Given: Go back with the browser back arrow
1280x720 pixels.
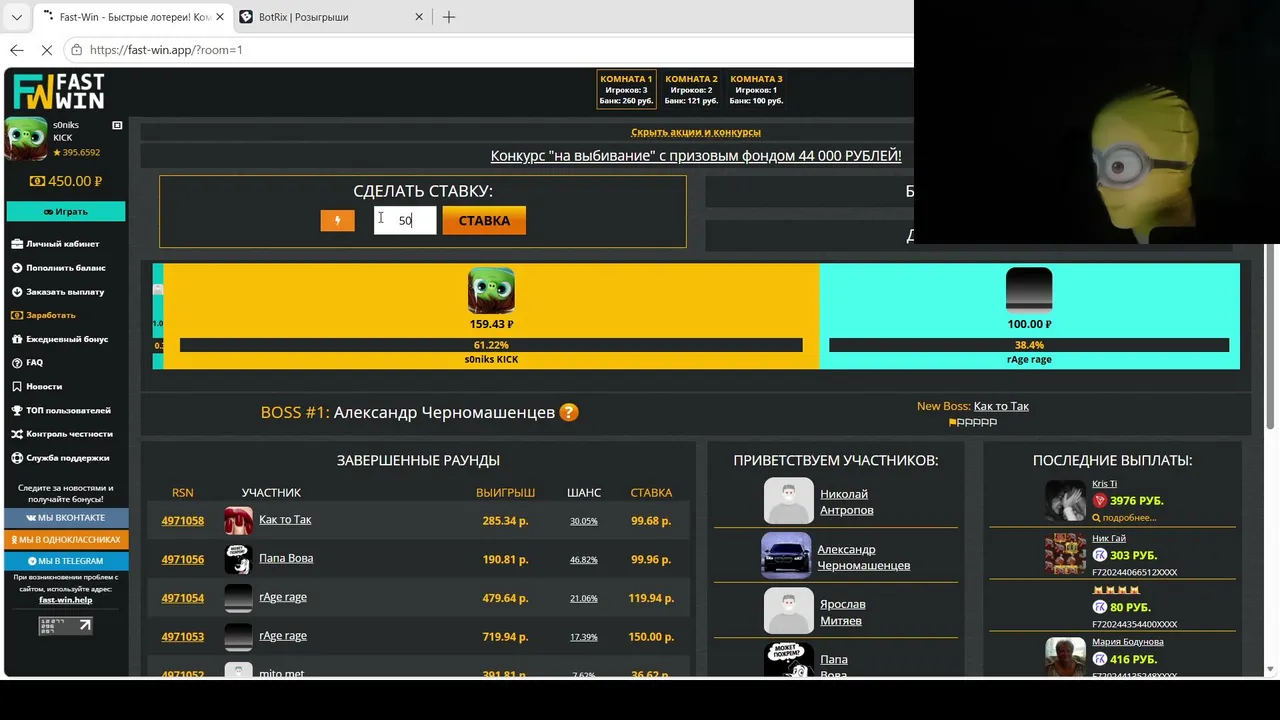Looking at the screenshot, I should point(17,49).
